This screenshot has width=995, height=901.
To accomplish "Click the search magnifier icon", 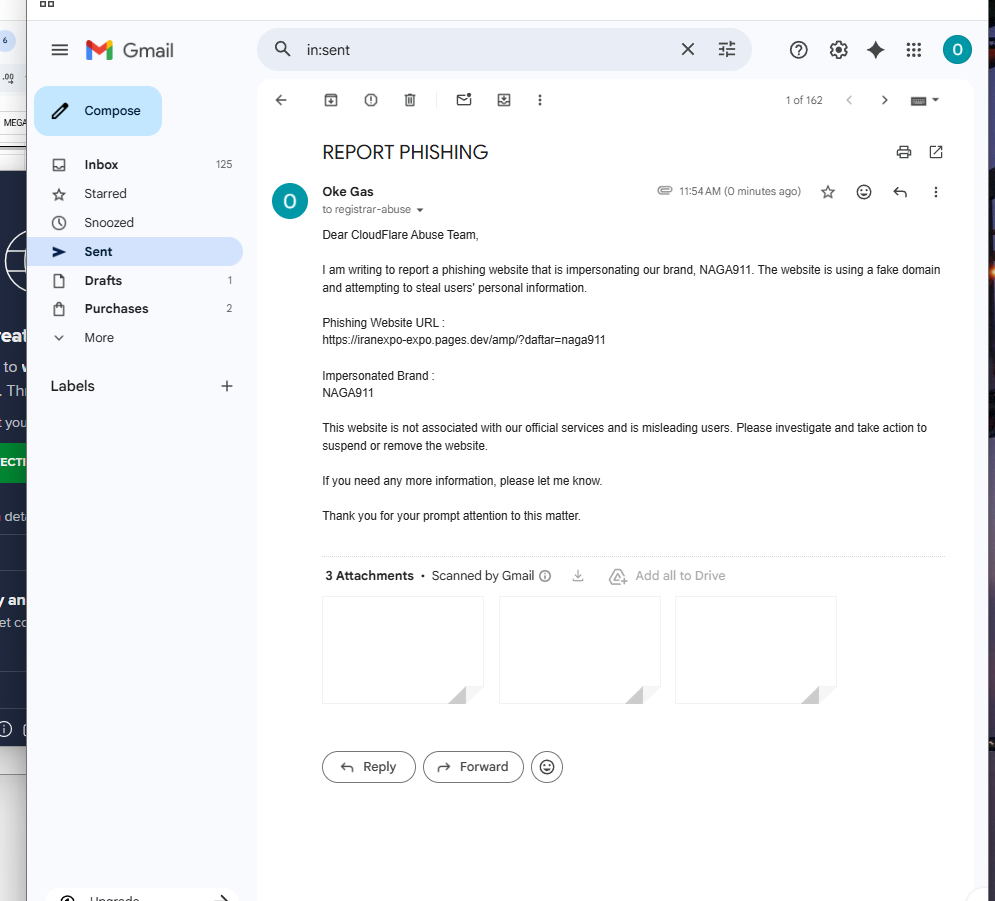I will [x=282, y=49].
